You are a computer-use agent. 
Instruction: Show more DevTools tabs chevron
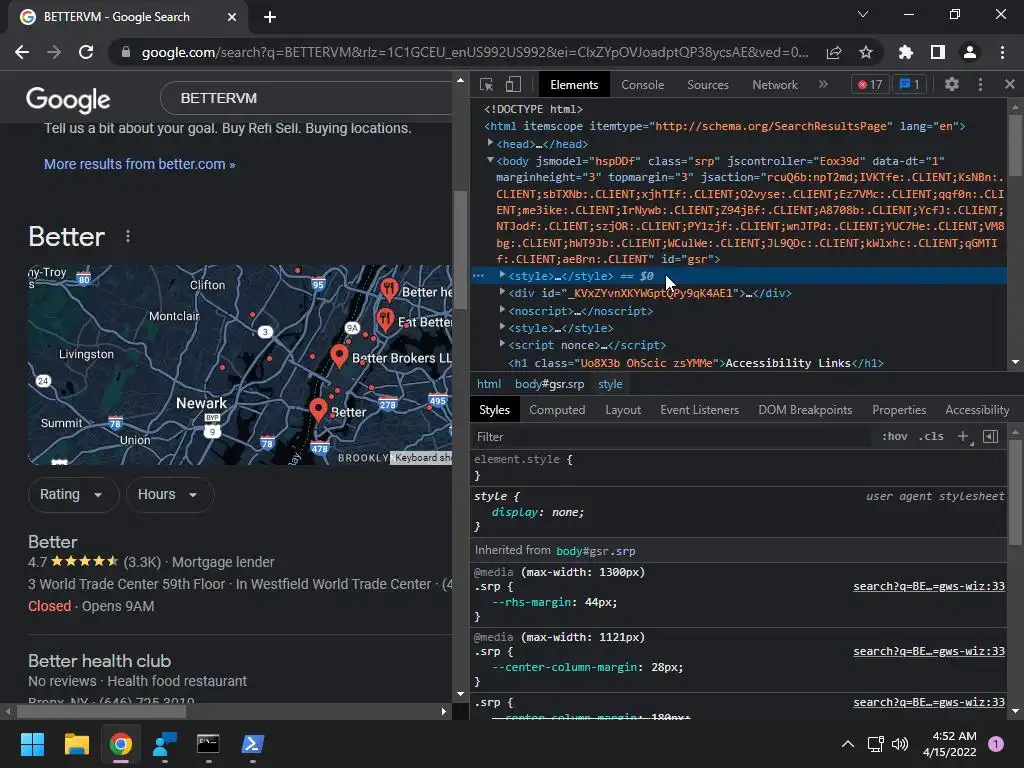pos(824,84)
